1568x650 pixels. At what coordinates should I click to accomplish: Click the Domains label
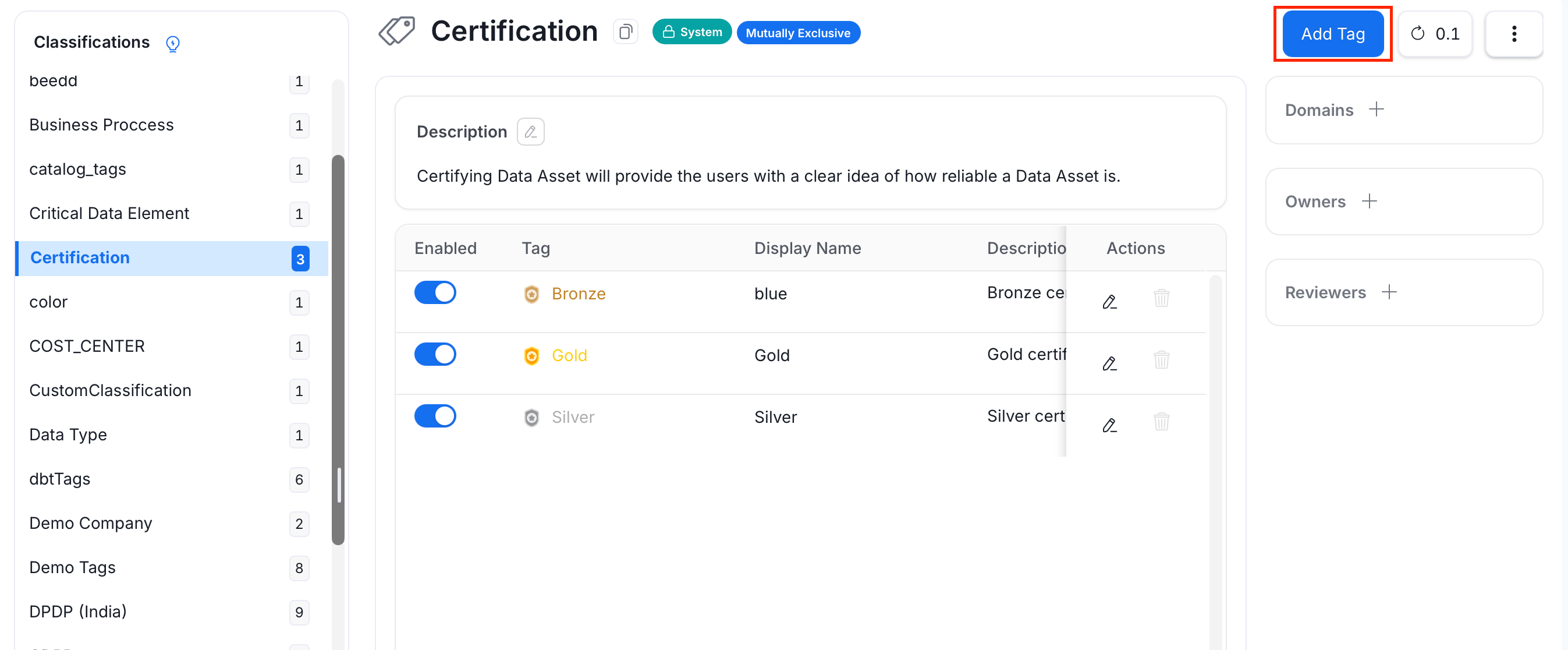[x=1318, y=109]
